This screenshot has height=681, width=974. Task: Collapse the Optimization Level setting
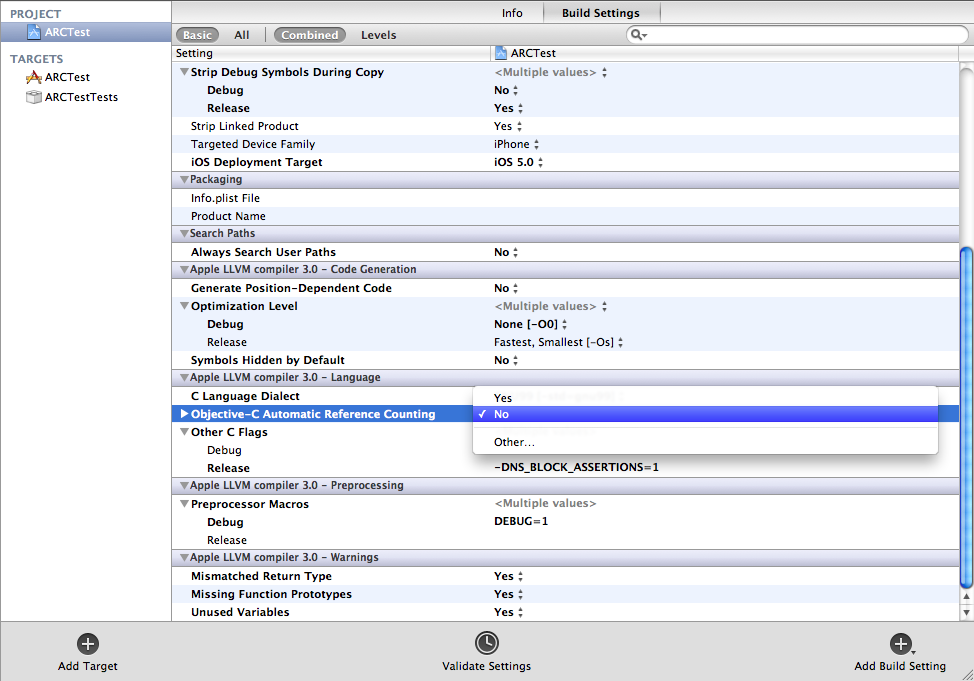click(x=184, y=306)
